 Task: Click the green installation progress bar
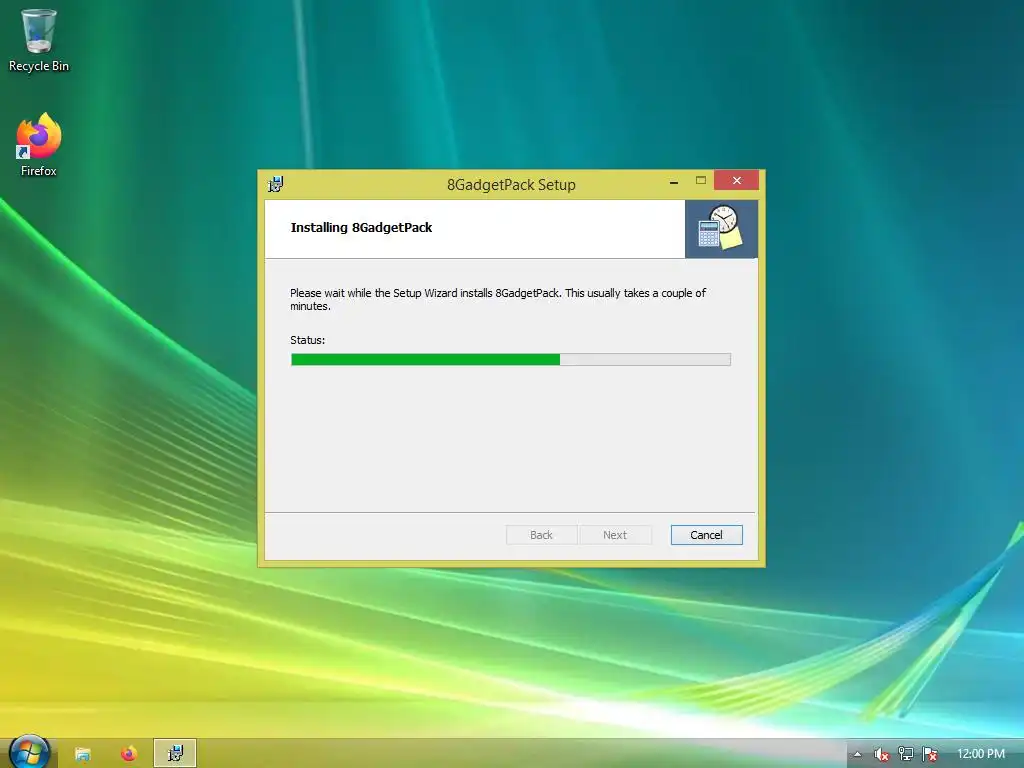click(511, 359)
